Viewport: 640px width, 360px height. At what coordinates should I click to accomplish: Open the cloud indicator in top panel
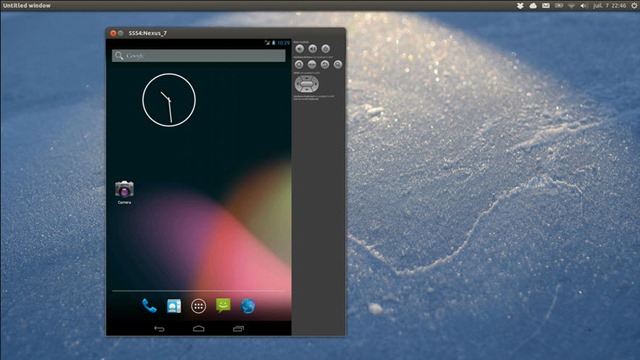click(533, 5)
